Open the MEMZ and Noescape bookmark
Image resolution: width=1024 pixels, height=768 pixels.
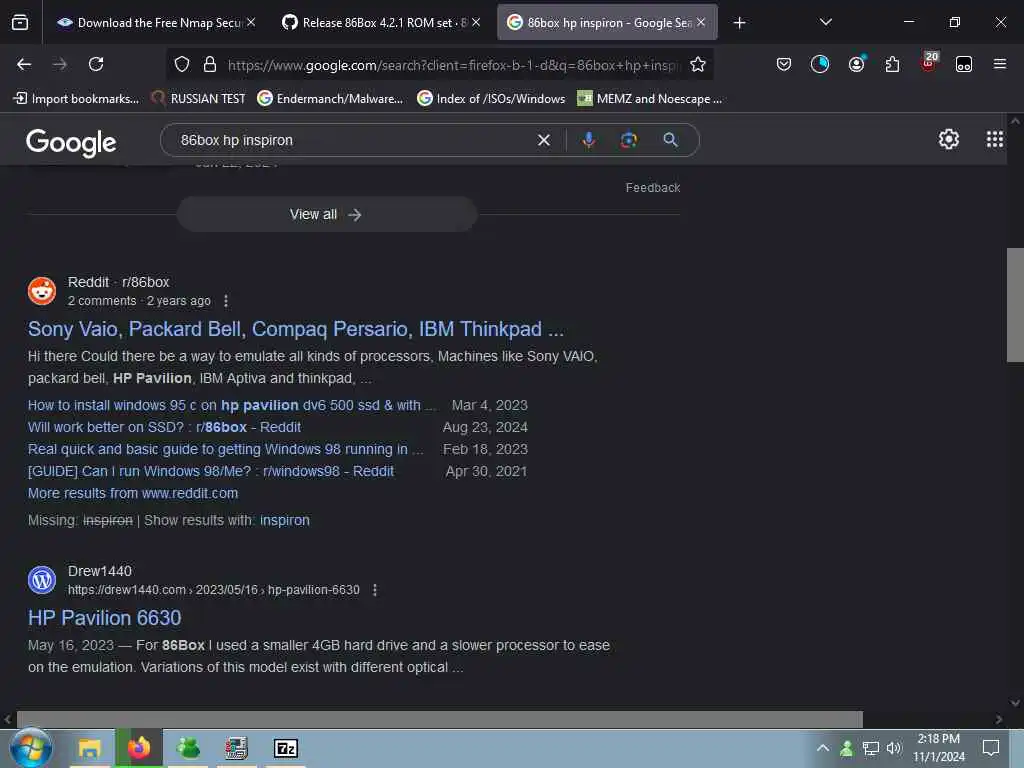point(650,99)
